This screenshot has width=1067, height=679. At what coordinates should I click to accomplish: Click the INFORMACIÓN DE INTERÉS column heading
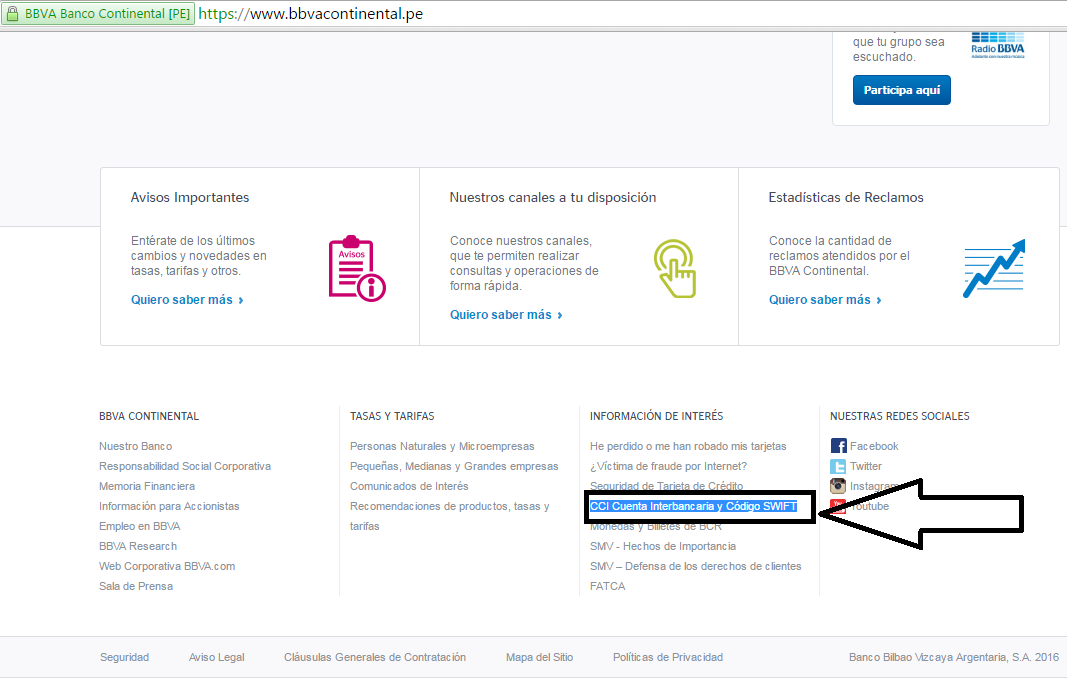tap(657, 416)
